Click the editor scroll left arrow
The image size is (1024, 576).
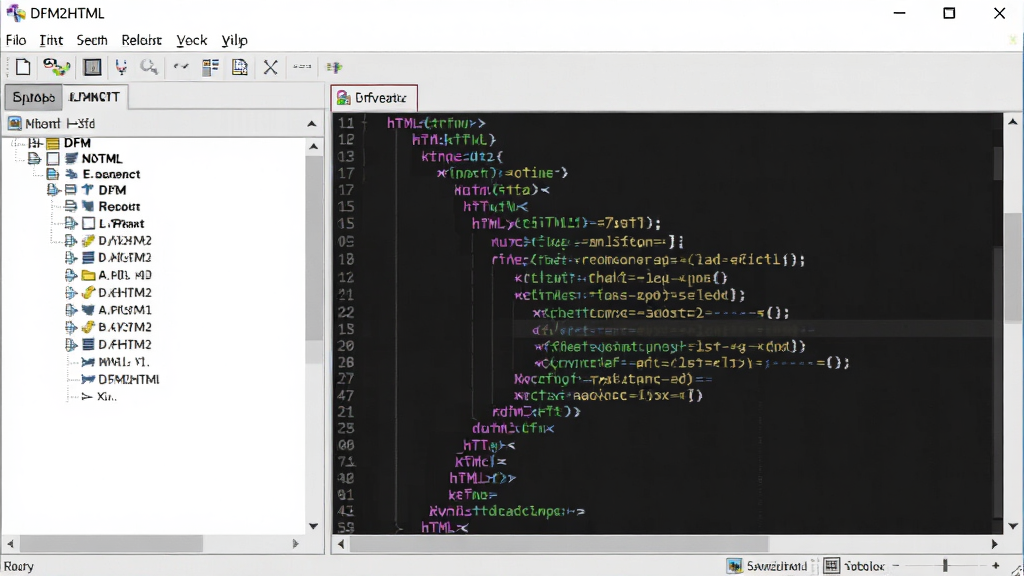[340, 543]
